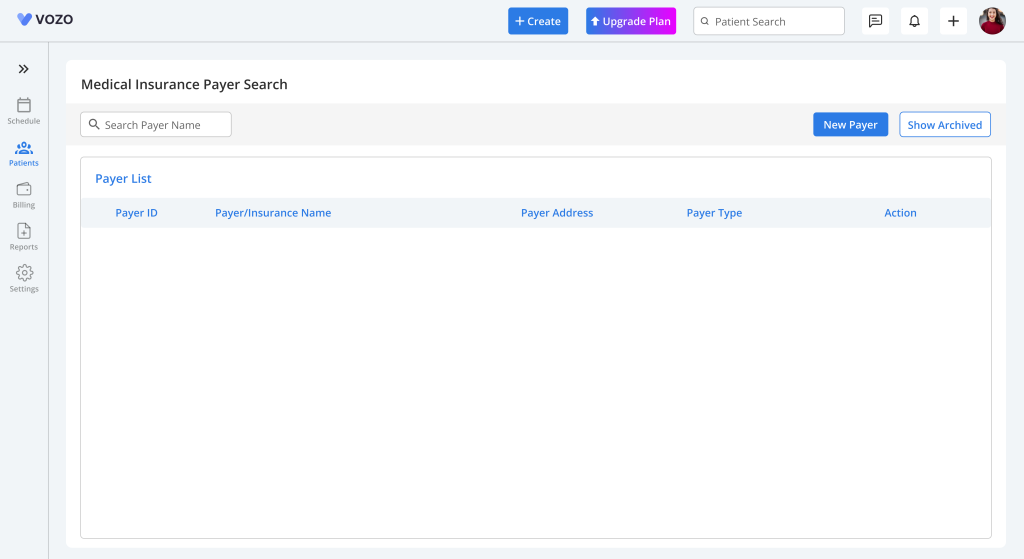Click the Payer List heading

click(x=123, y=179)
